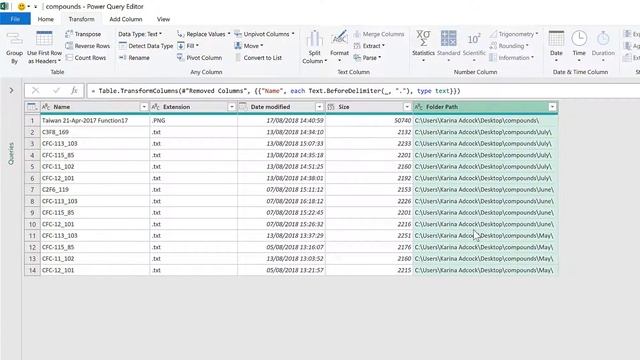Screen dimensions: 640x360
Task: Open the Information dropdown
Action: (511, 58)
